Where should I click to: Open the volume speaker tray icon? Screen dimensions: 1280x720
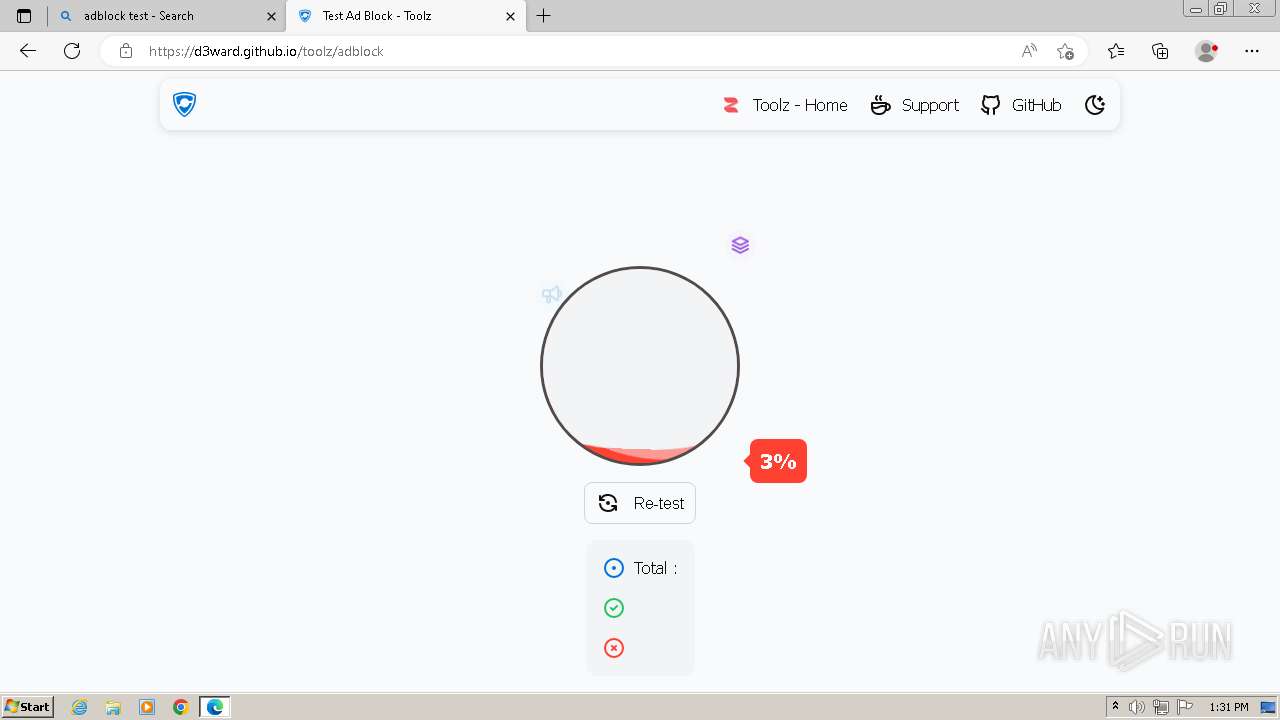click(1137, 707)
